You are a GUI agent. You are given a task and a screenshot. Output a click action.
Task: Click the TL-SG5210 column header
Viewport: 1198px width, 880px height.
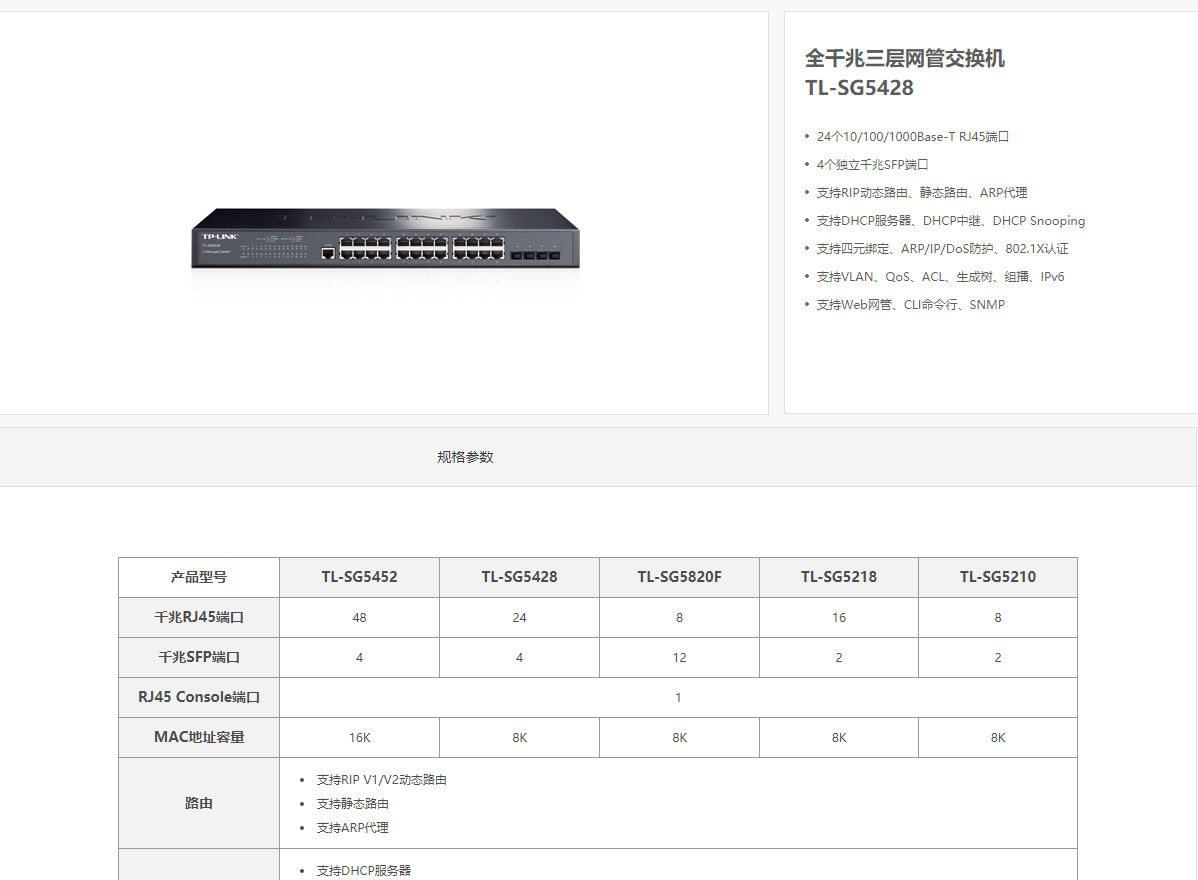[998, 578]
